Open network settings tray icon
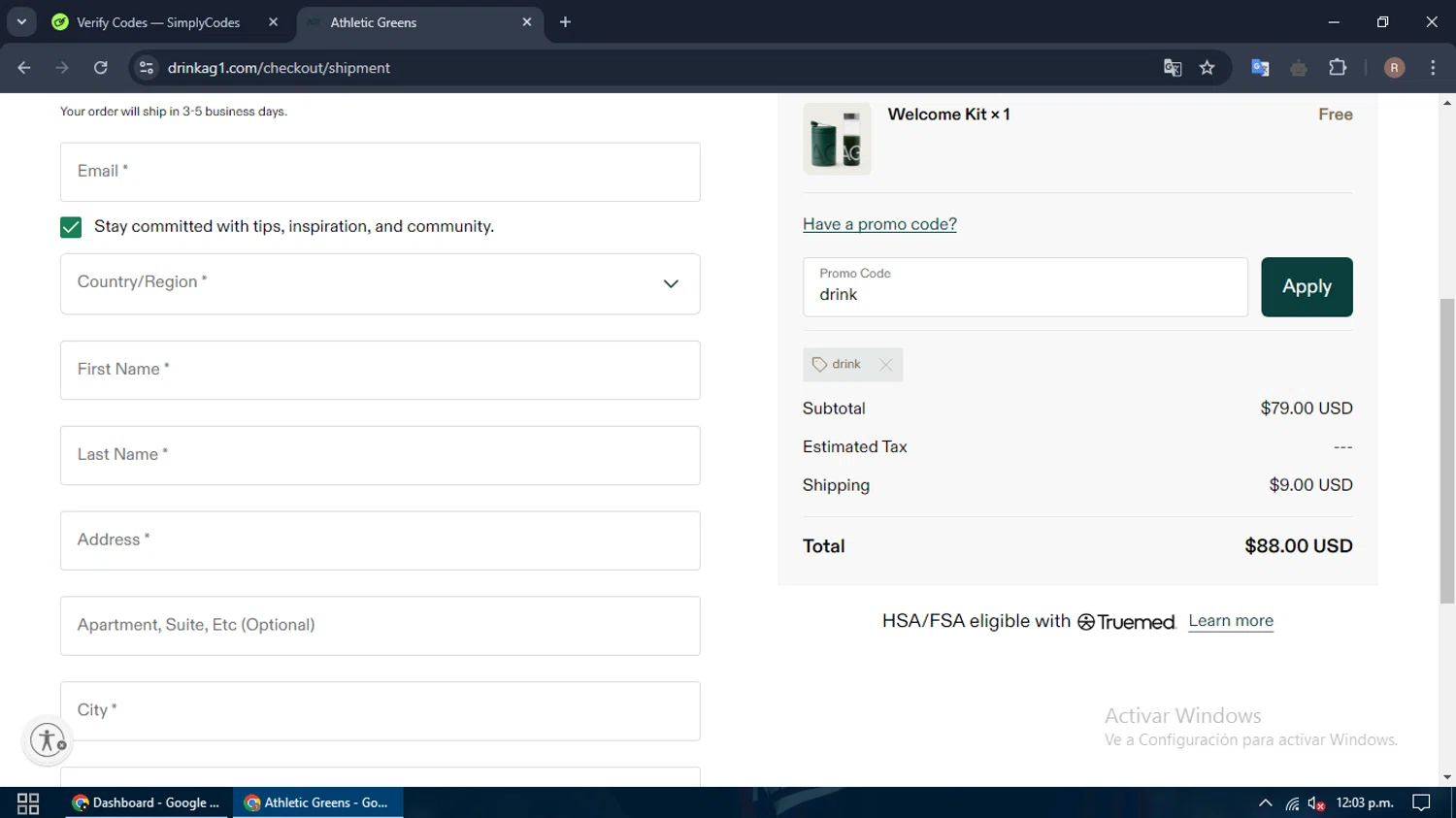The width and height of the screenshot is (1456, 818). [x=1292, y=803]
